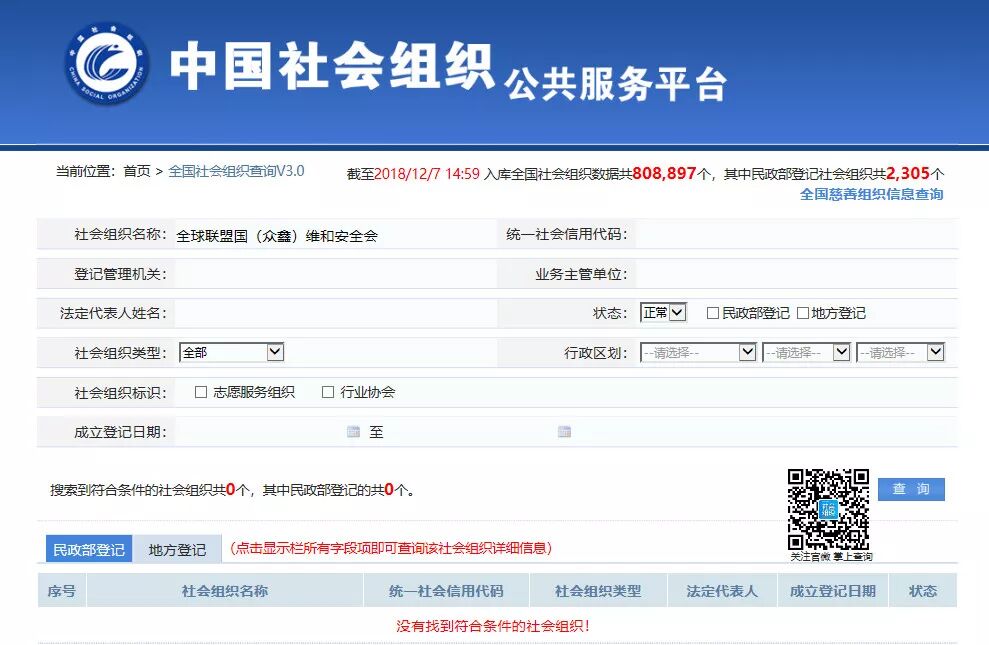This screenshot has width=989, height=645.
Task: Click the 2,305 ministry count number
Action: tap(908, 173)
